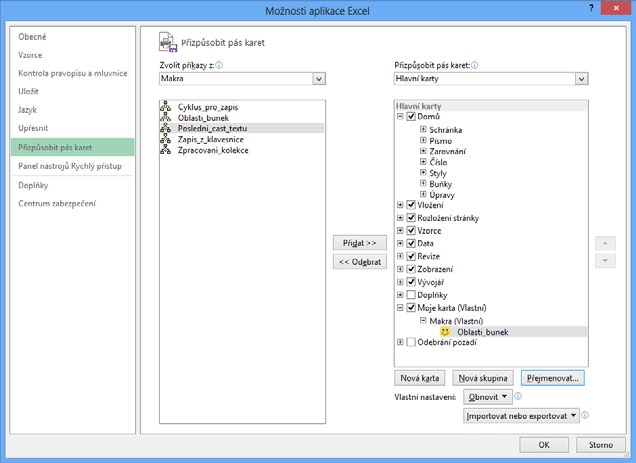Click the macro icon beside Oblasti_bunek in left list
Screen dimensions: 636x463
[165, 118]
